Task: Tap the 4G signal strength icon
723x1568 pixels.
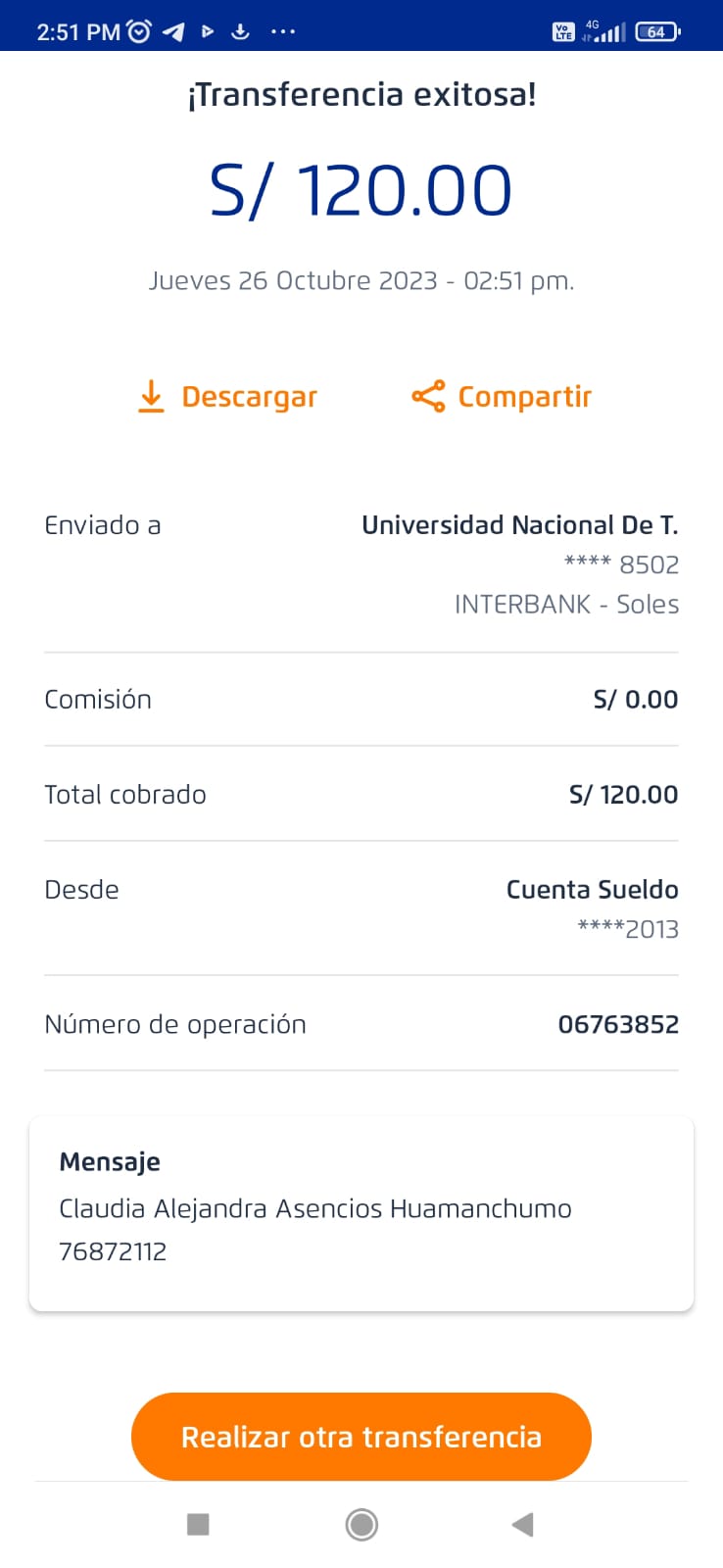Action: (603, 31)
